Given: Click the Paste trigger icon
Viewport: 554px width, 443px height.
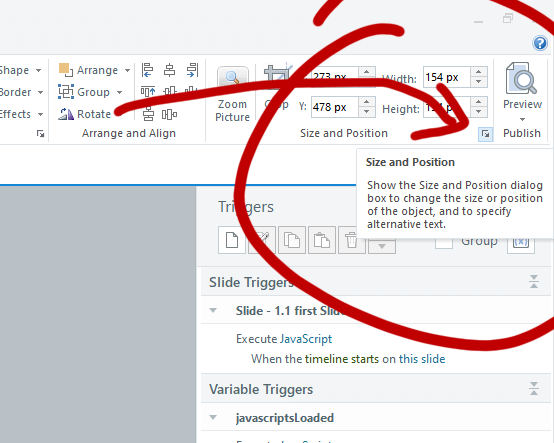Looking at the screenshot, I should click(x=322, y=240).
